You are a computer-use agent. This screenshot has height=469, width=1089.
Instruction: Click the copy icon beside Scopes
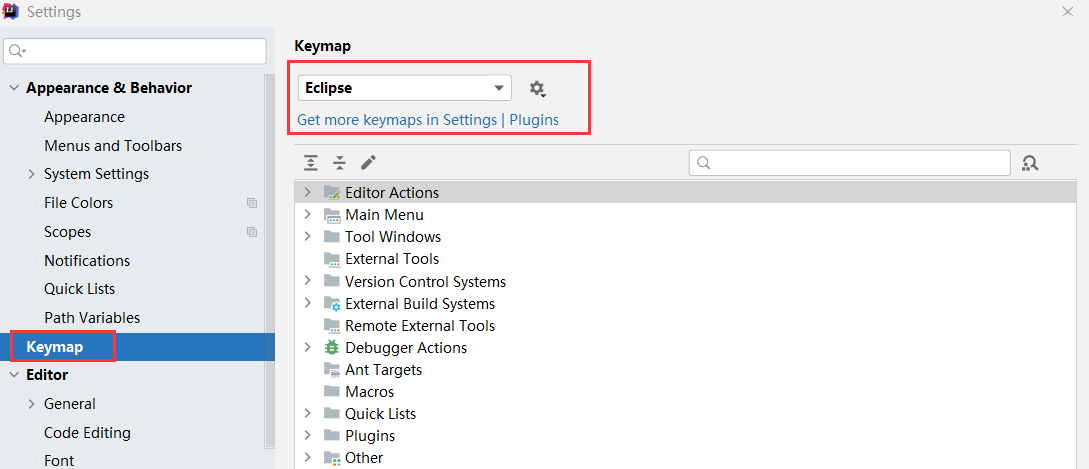[x=251, y=232]
